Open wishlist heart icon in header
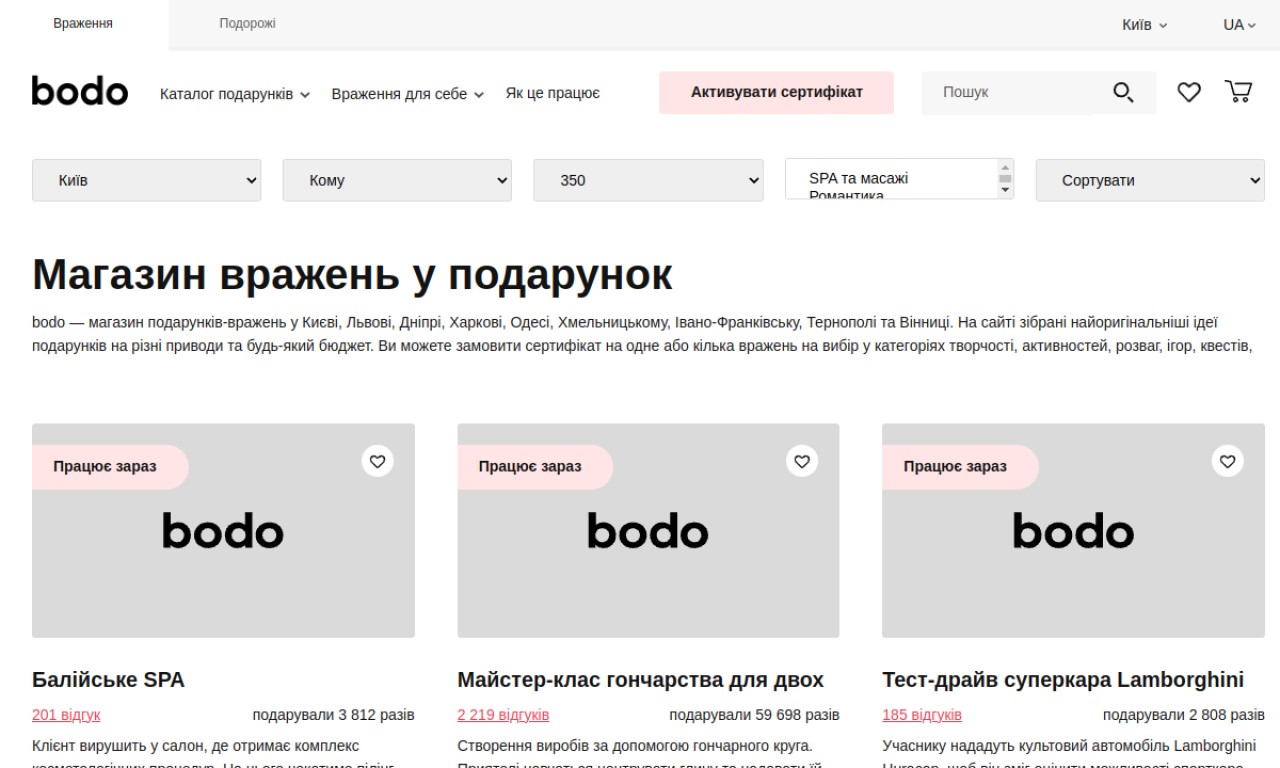The height and width of the screenshot is (768, 1280). (x=1188, y=92)
